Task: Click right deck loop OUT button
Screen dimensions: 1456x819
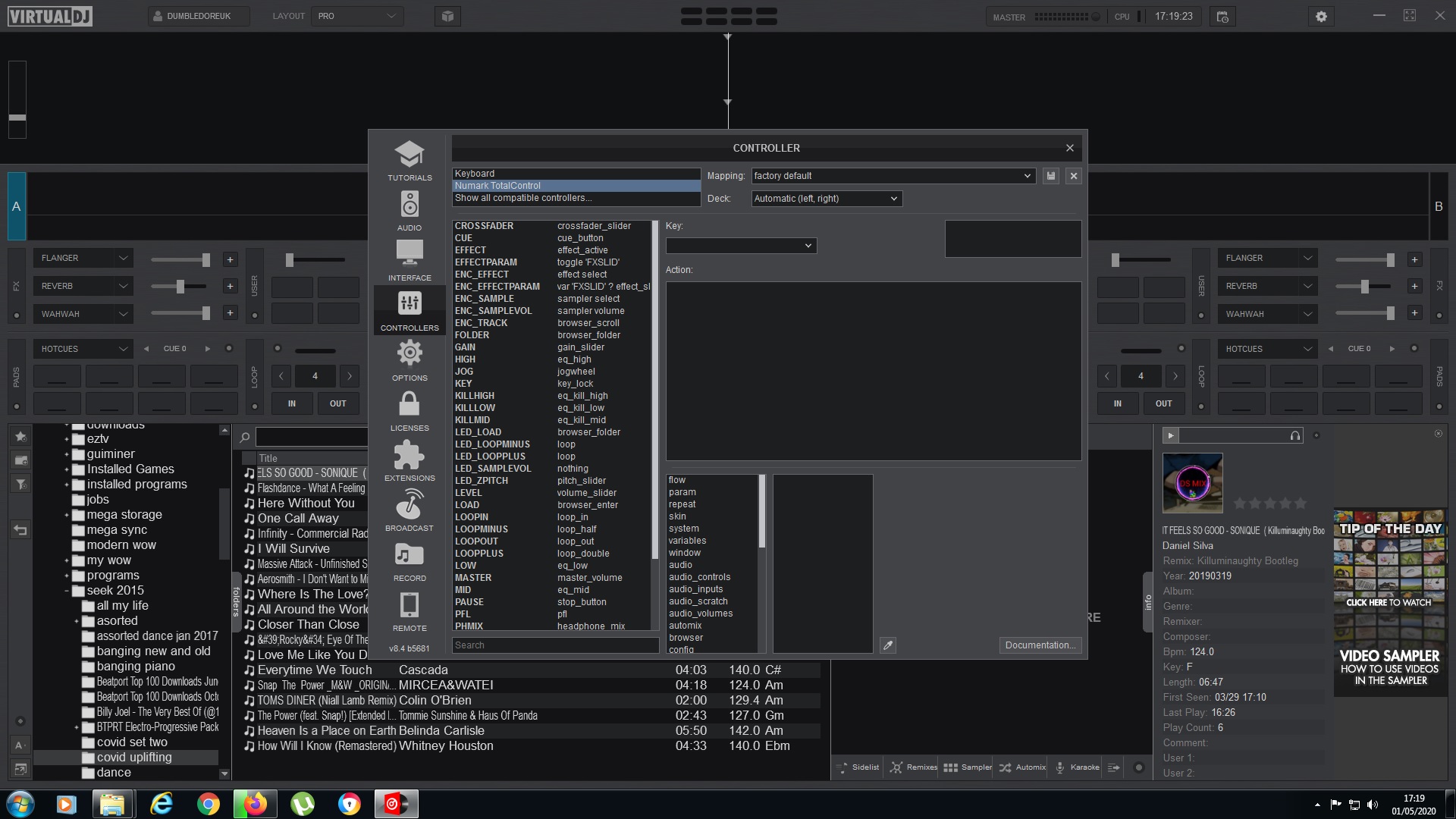Action: [1163, 403]
